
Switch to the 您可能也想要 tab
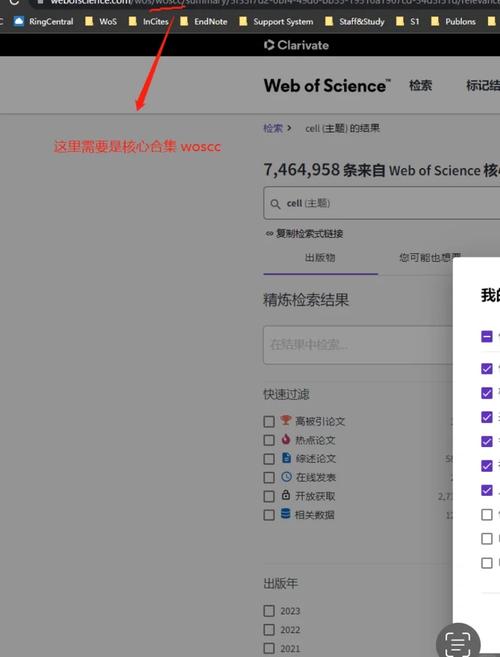pyautogui.click(x=430, y=257)
